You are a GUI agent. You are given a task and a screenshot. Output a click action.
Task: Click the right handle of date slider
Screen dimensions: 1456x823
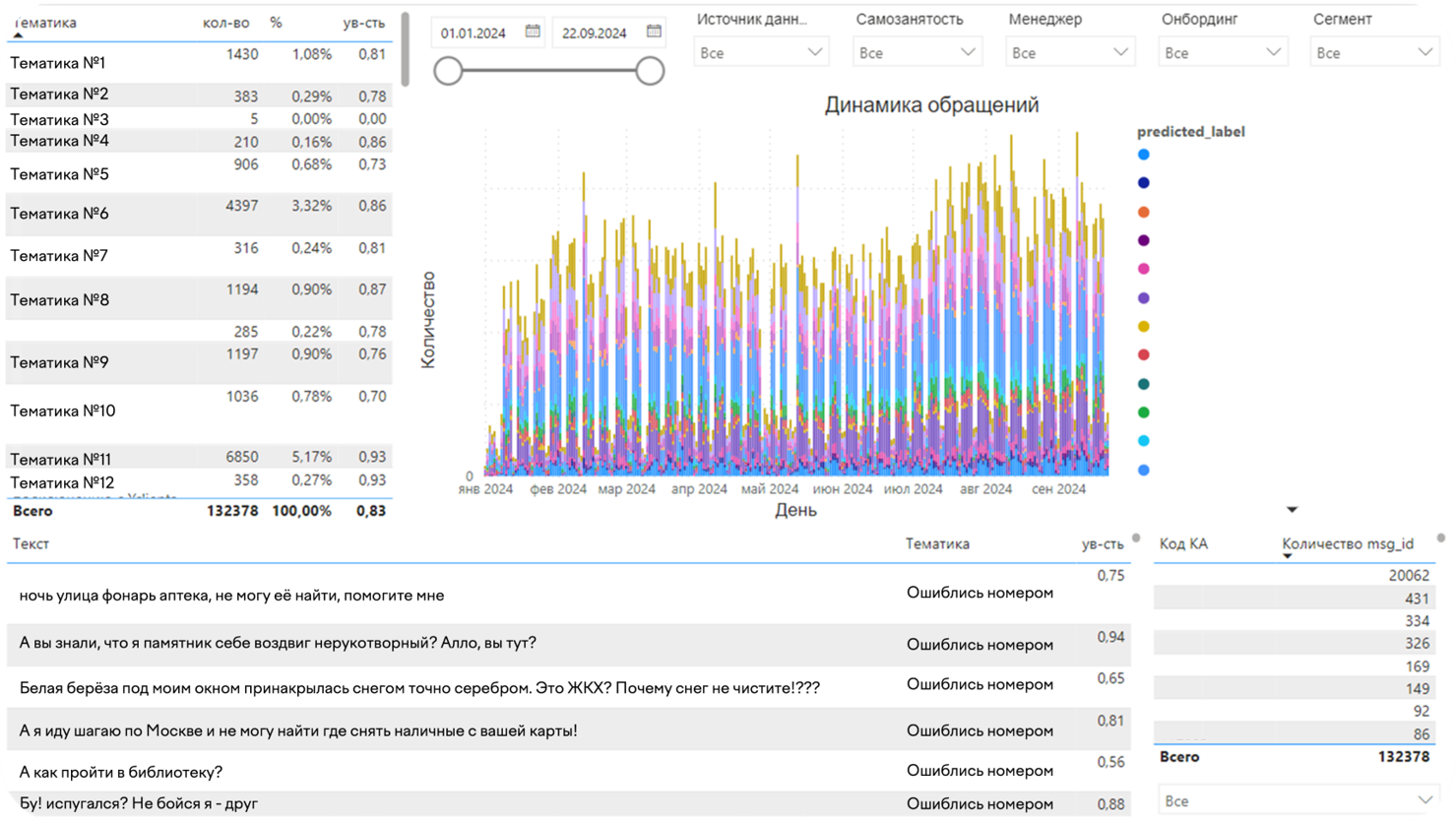pyautogui.click(x=650, y=70)
